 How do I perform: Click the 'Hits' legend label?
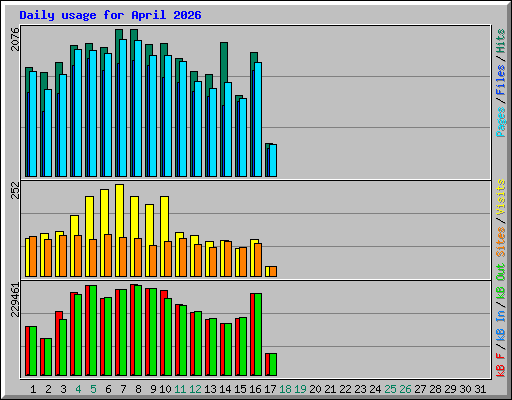pyautogui.click(x=500, y=41)
